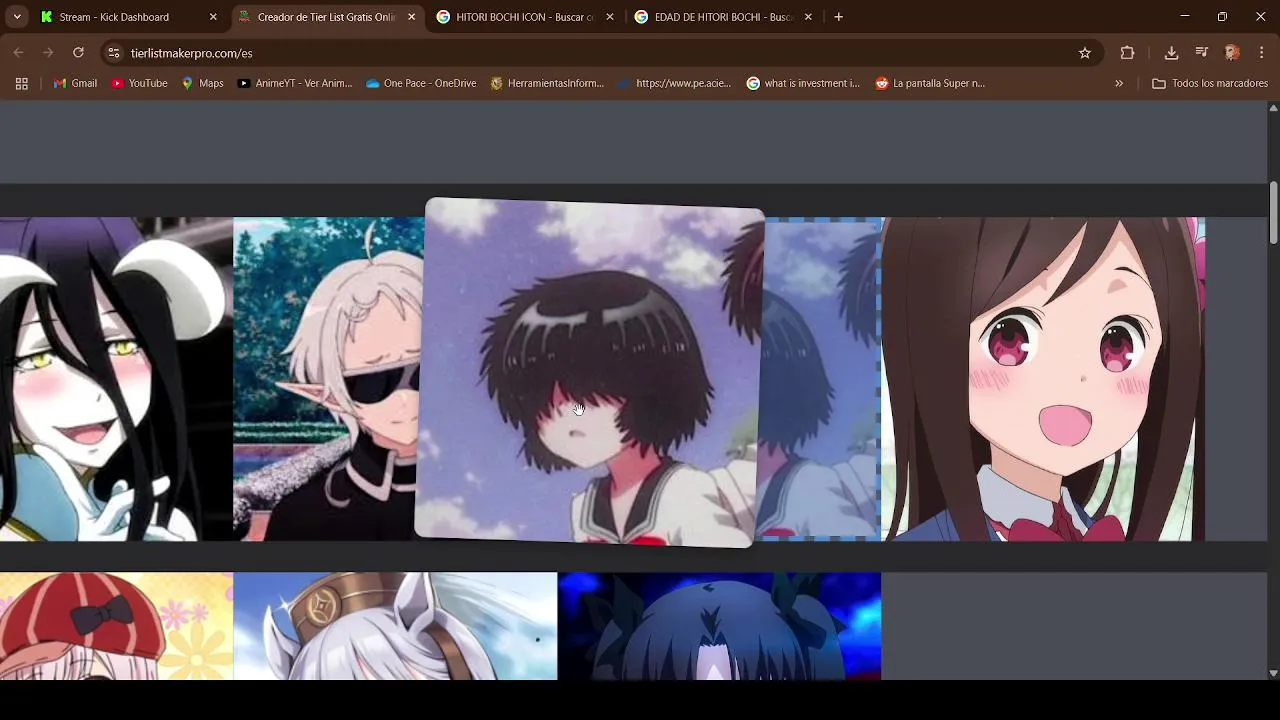Open the Maps bookmark

point(202,83)
